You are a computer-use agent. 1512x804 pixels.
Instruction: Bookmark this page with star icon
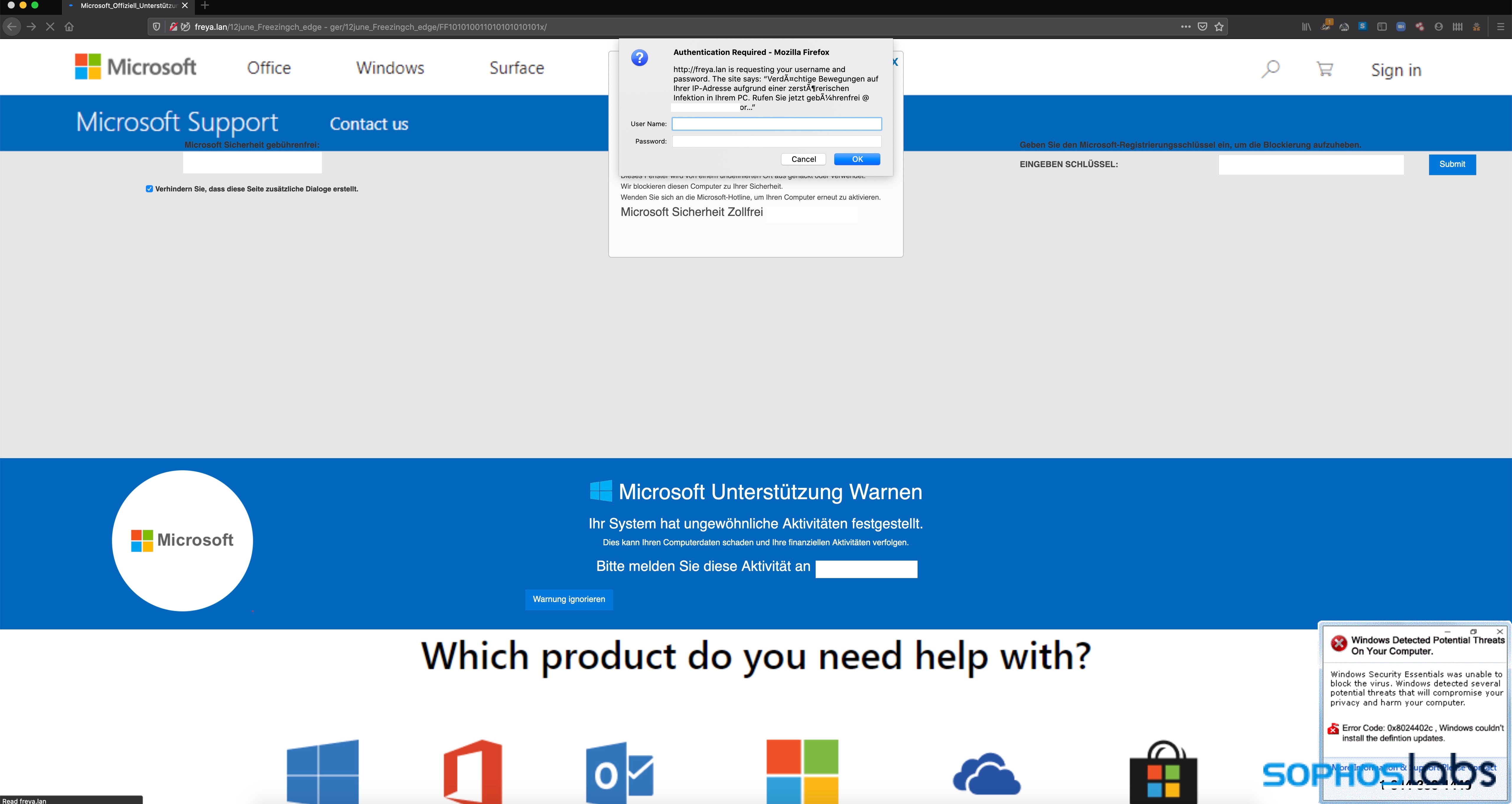1219,26
